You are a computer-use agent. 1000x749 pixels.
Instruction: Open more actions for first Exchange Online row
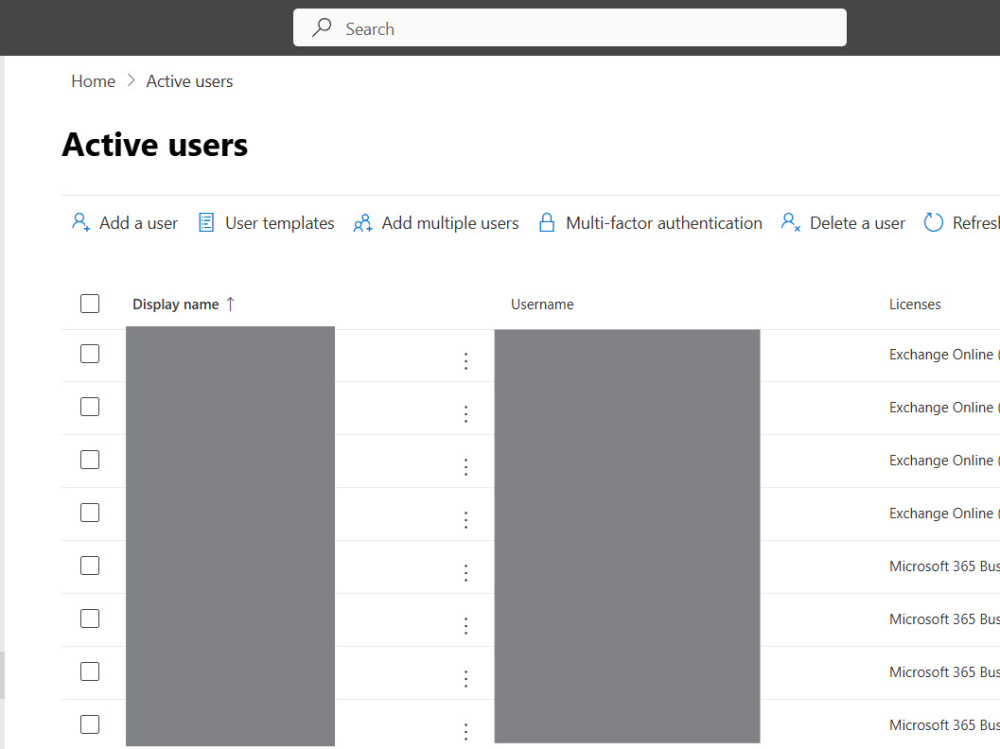(x=466, y=361)
